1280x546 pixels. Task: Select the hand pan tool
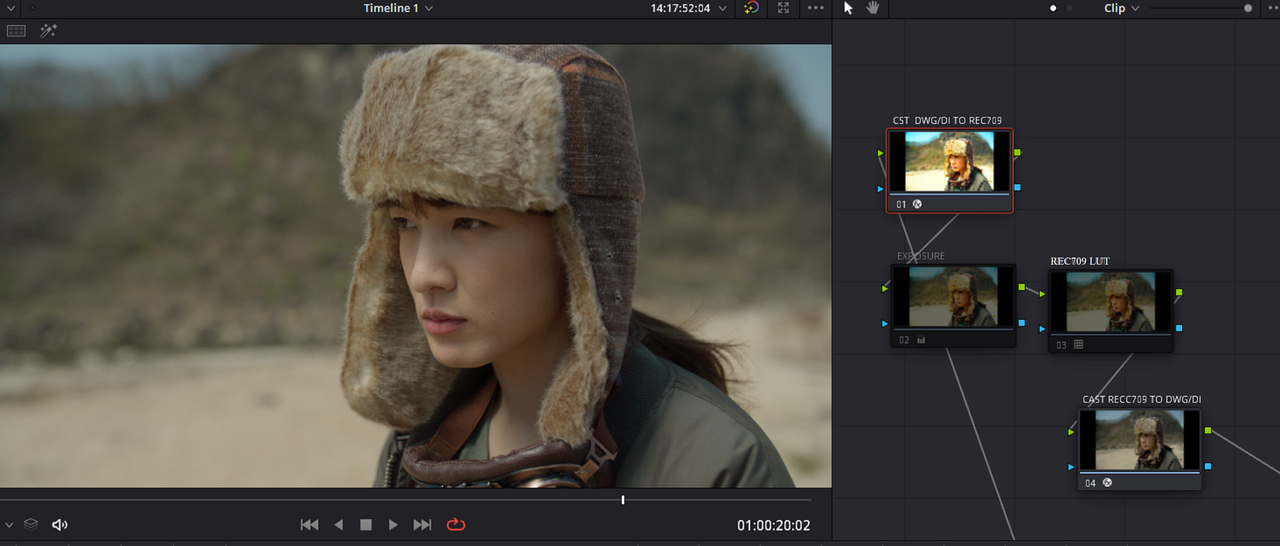click(872, 8)
